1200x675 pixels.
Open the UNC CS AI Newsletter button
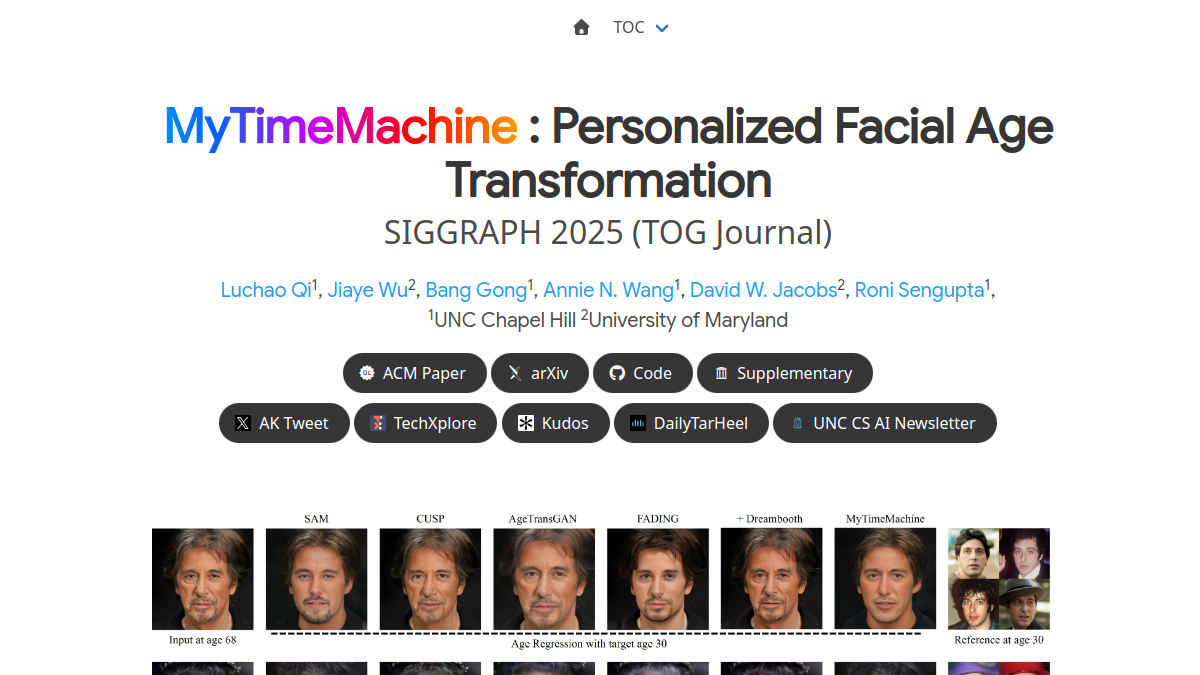[x=885, y=423]
